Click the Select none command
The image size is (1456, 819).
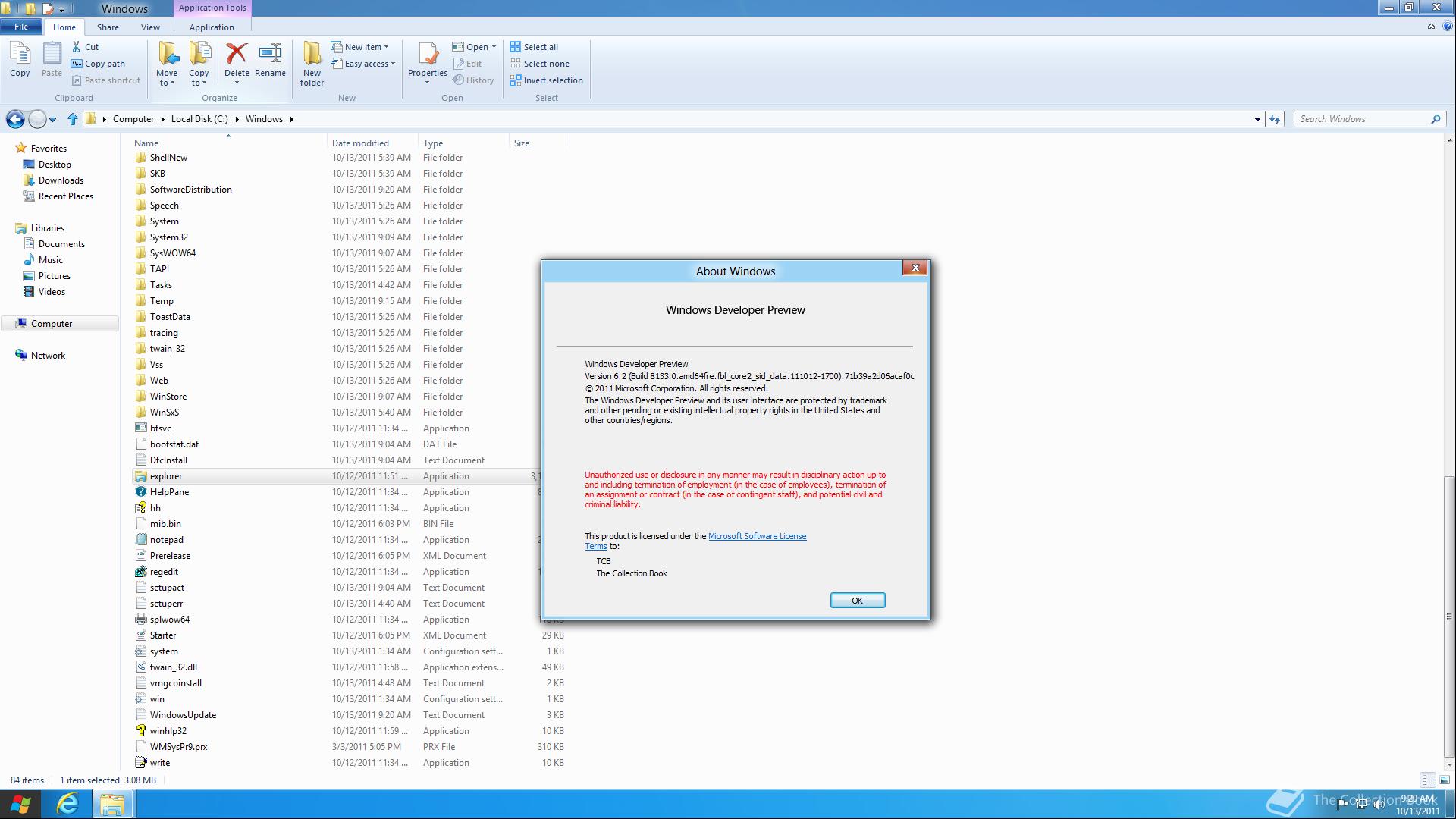coord(539,64)
